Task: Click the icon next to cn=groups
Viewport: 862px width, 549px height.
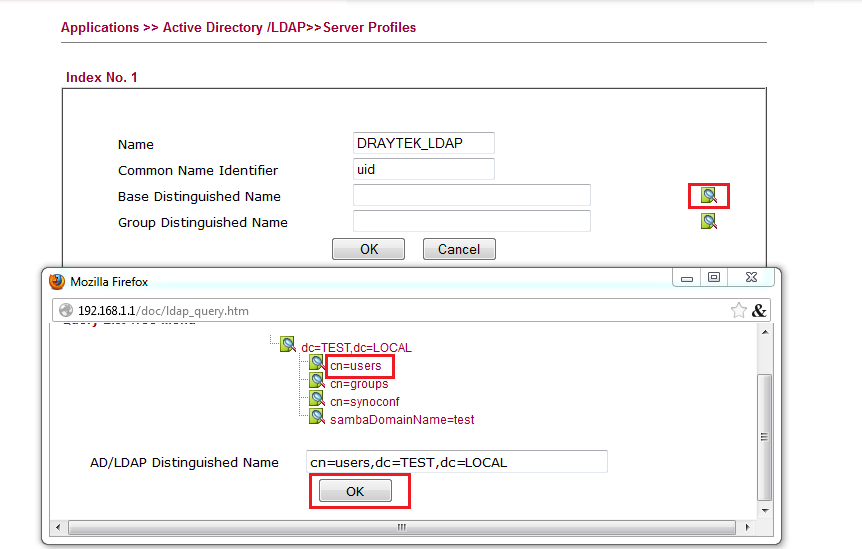Action: click(x=317, y=382)
